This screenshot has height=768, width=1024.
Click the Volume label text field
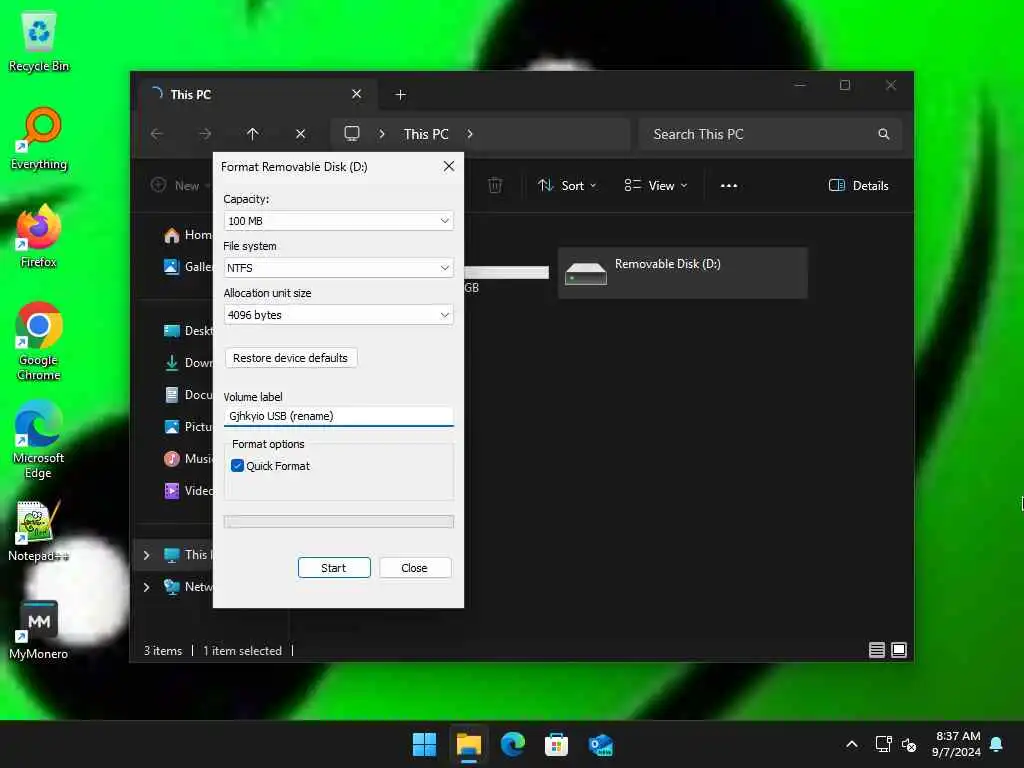coord(338,416)
